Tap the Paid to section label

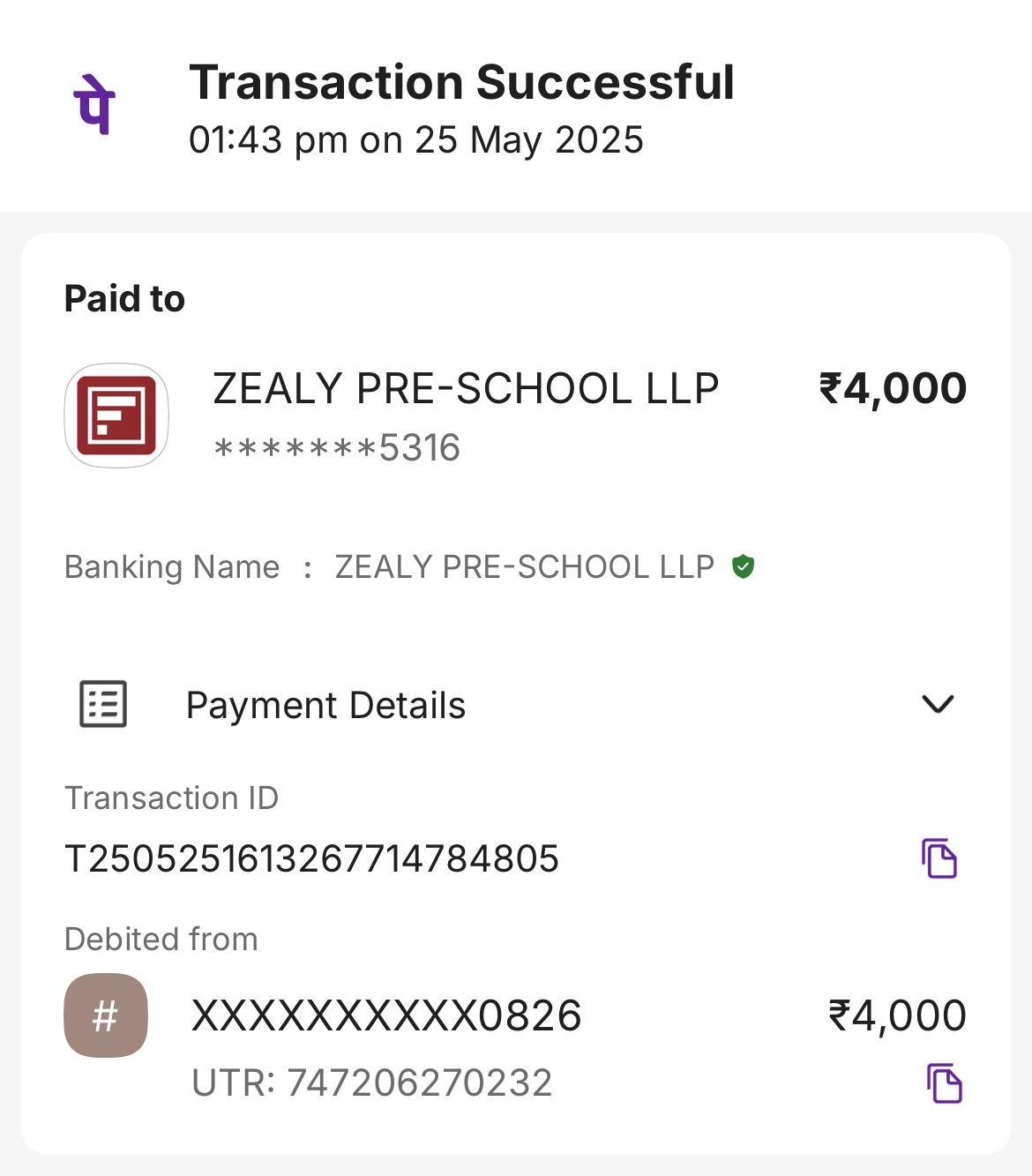(124, 299)
